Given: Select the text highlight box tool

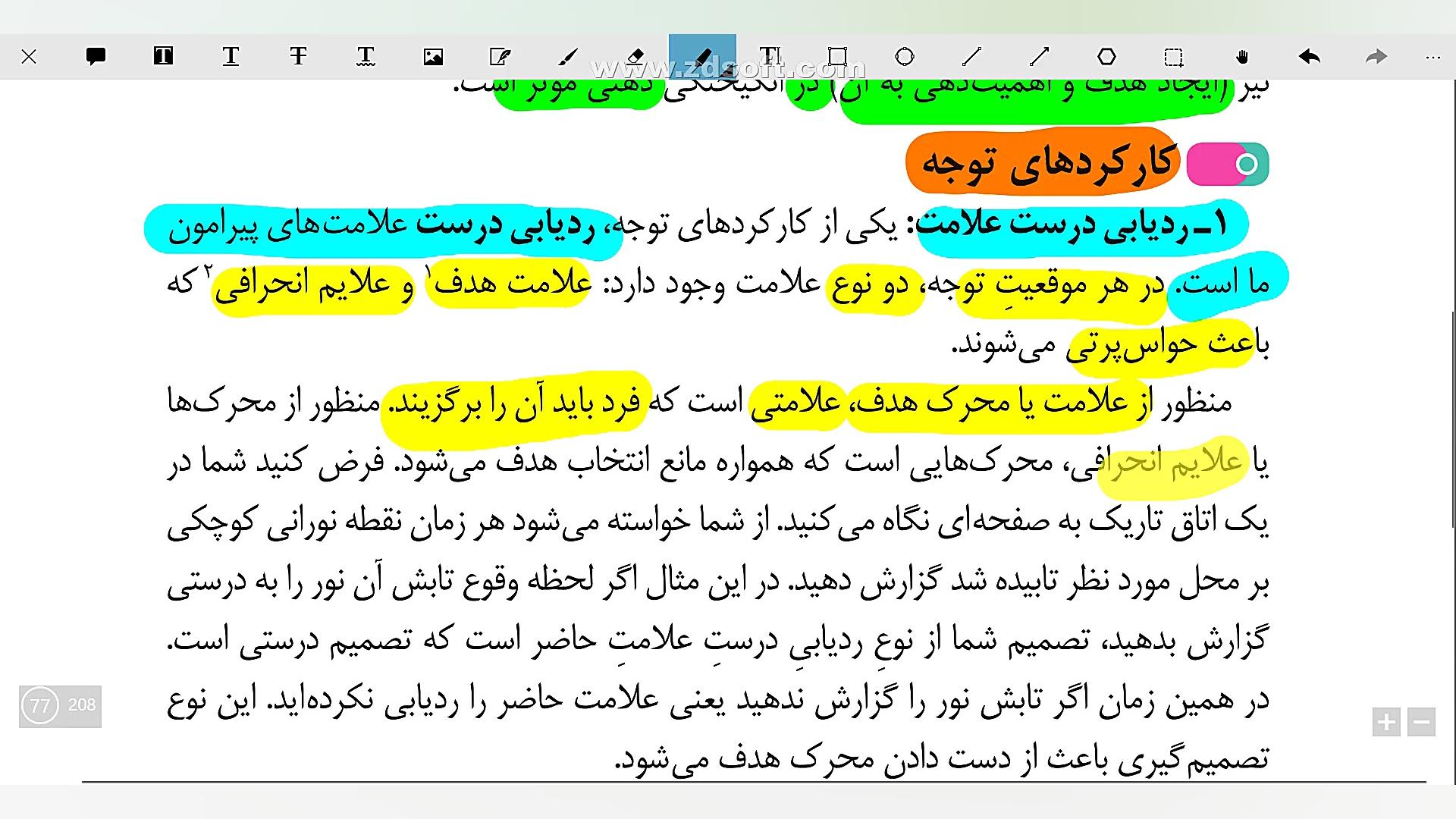Looking at the screenshot, I should [x=163, y=57].
